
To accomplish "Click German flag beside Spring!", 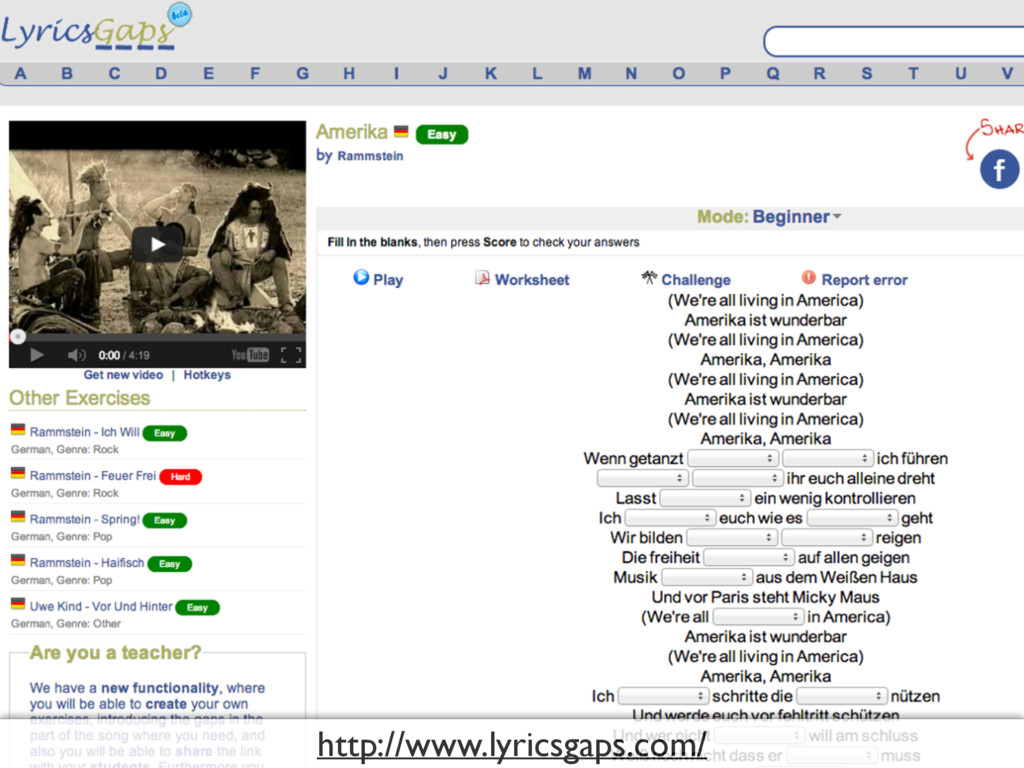I will (x=18, y=517).
